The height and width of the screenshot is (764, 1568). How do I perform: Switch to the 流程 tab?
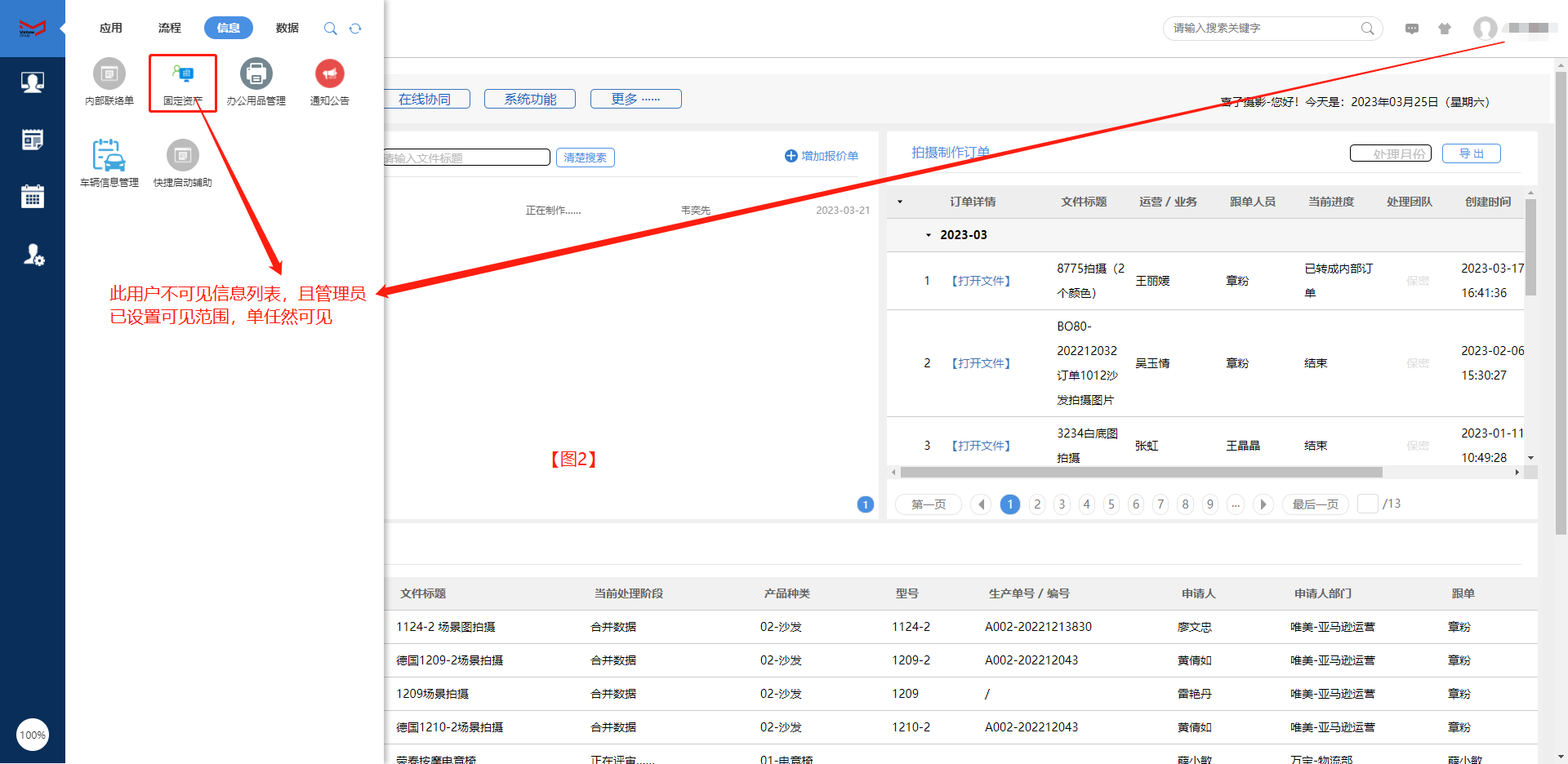(169, 28)
